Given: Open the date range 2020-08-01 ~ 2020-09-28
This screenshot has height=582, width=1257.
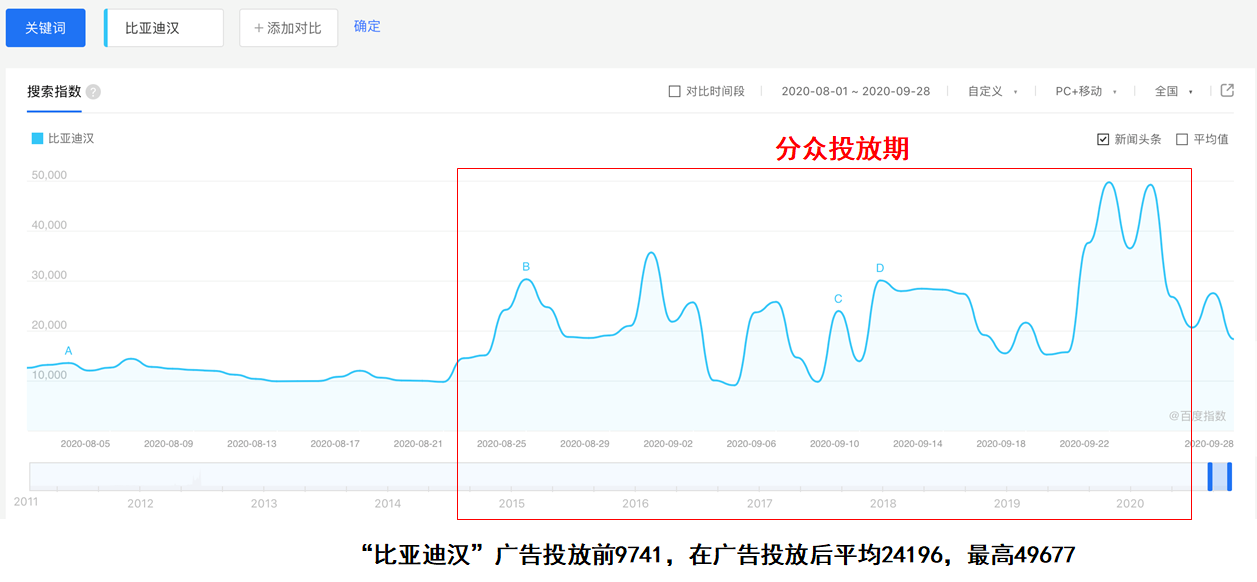Looking at the screenshot, I should click(856, 91).
